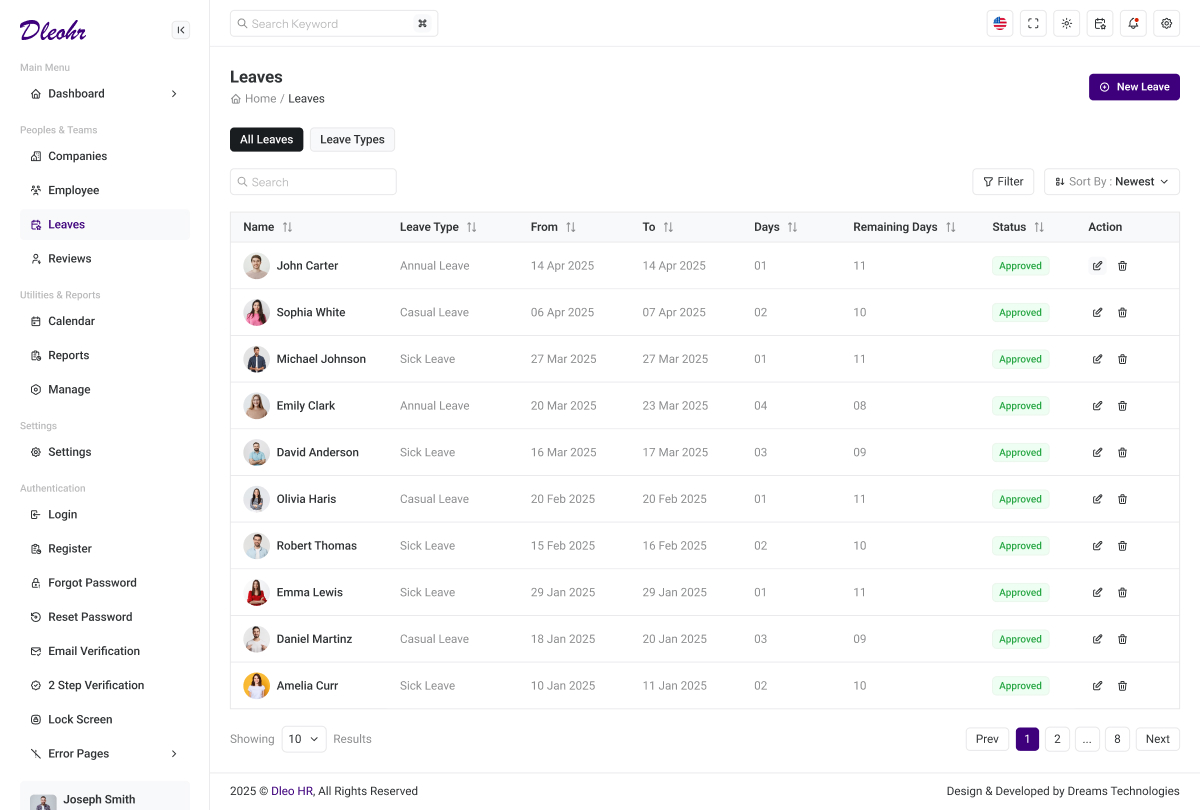Create a New Leave
Viewport: 1200px width, 810px height.
pos(1134,87)
